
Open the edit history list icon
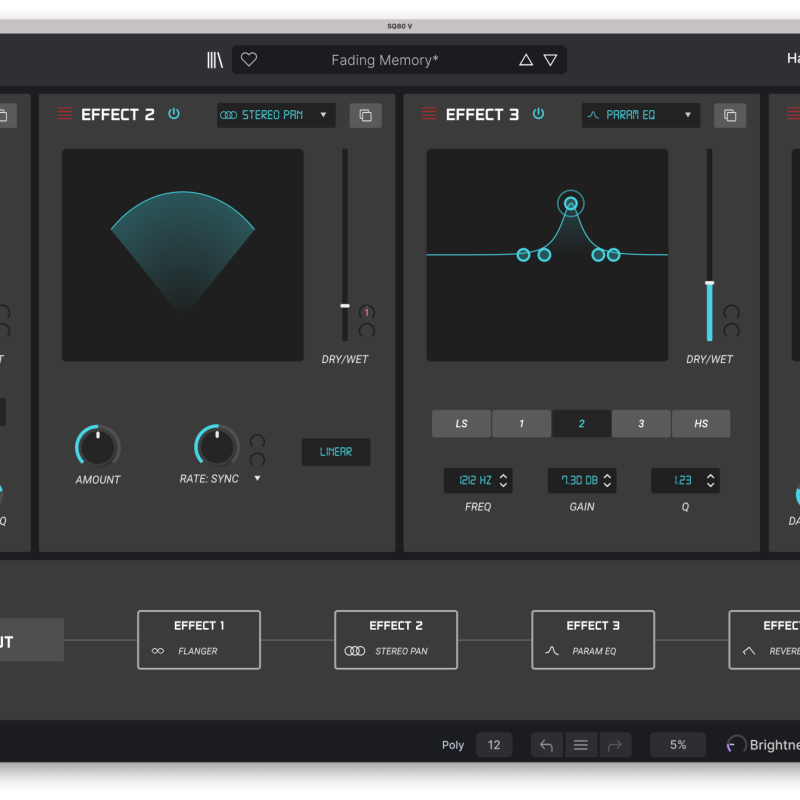click(x=581, y=745)
